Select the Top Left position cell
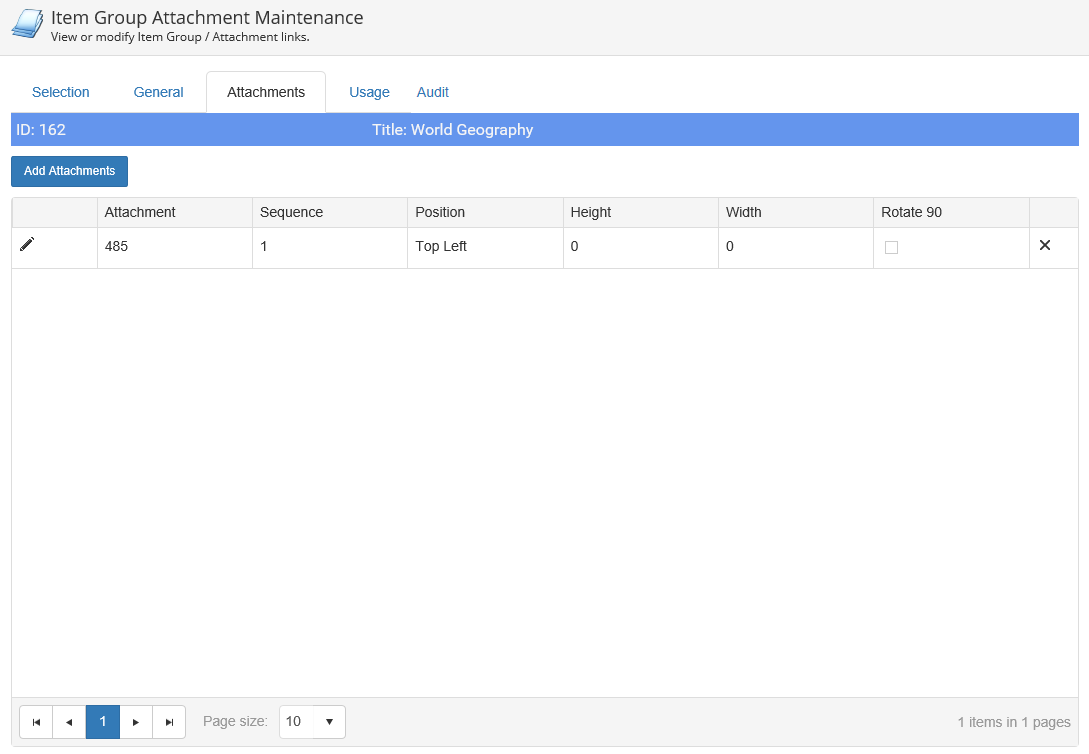The image size is (1089, 754). [x=441, y=246]
